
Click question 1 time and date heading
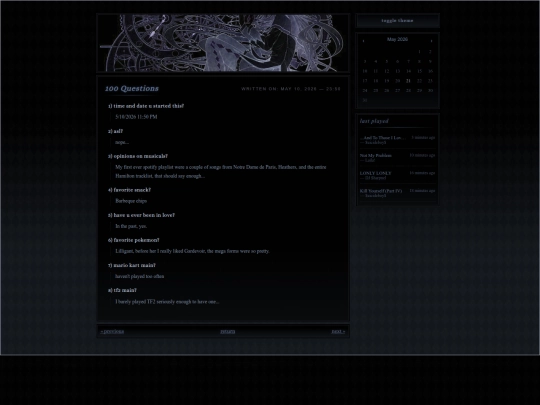(x=146, y=106)
